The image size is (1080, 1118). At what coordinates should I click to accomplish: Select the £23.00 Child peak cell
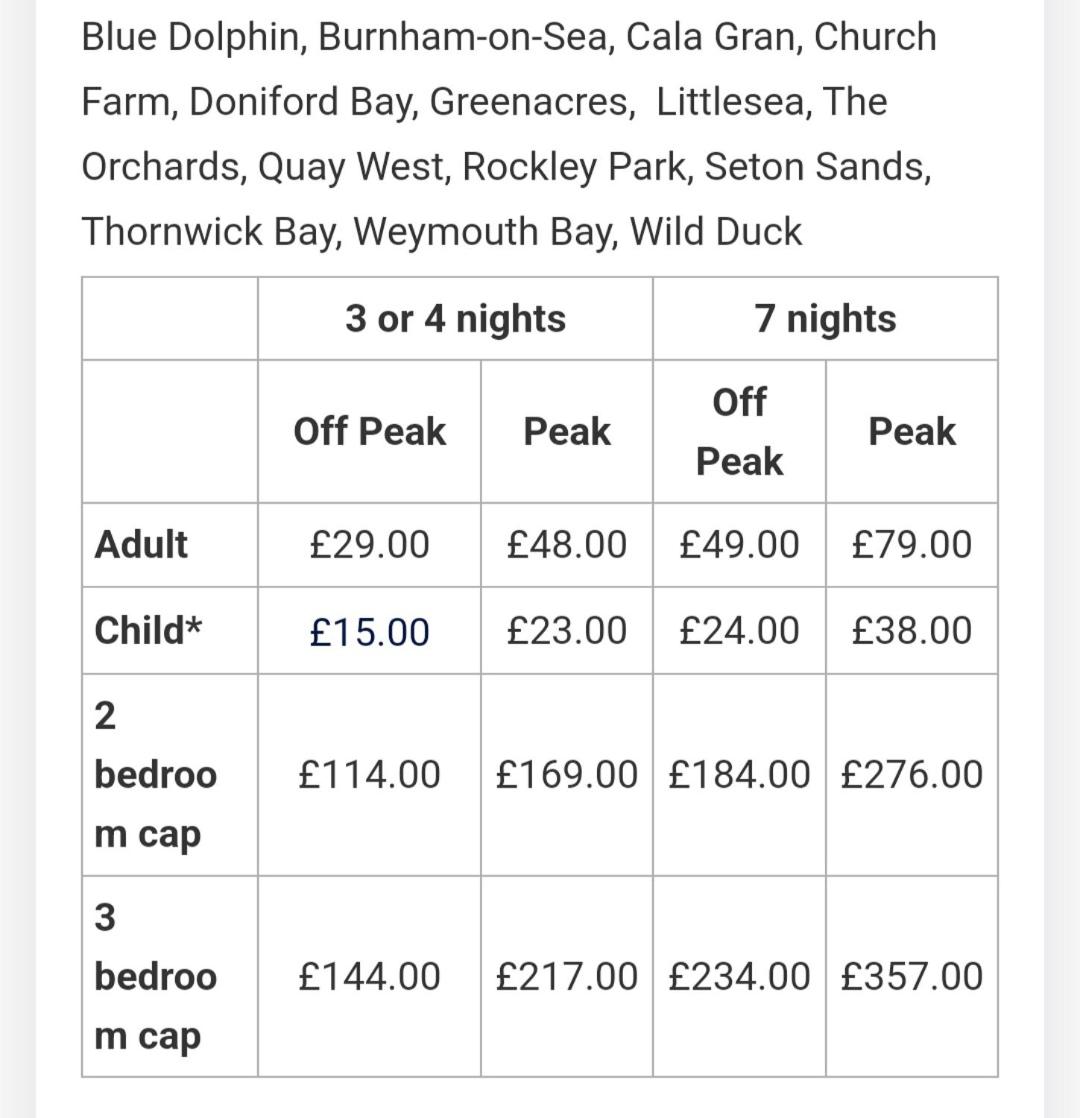pos(567,630)
